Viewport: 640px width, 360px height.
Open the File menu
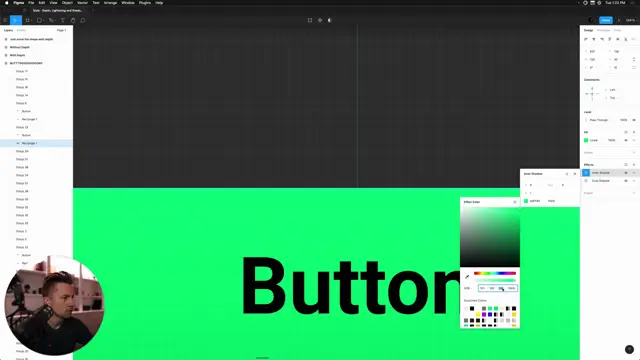point(31,2)
